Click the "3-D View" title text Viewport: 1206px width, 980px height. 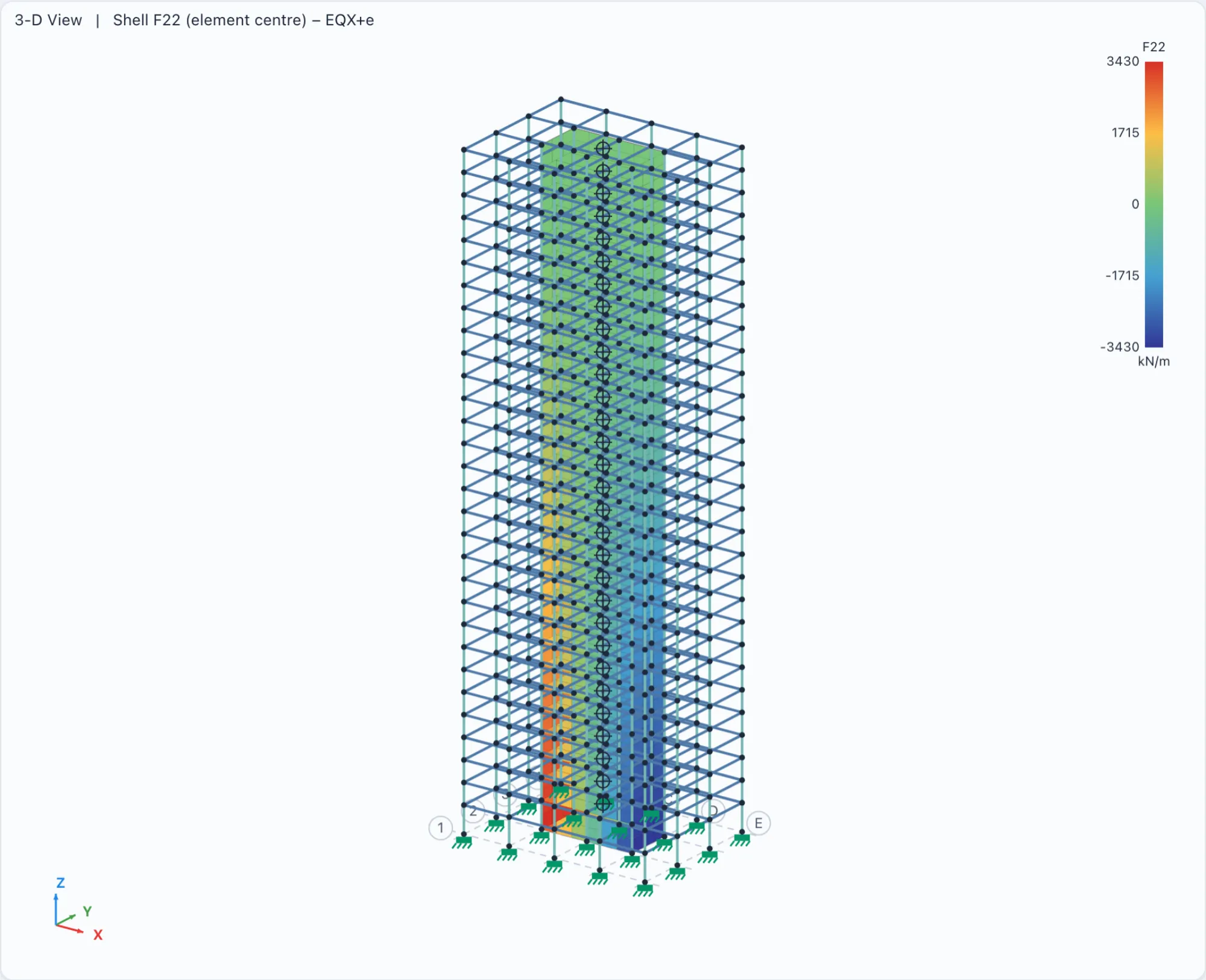click(x=48, y=20)
